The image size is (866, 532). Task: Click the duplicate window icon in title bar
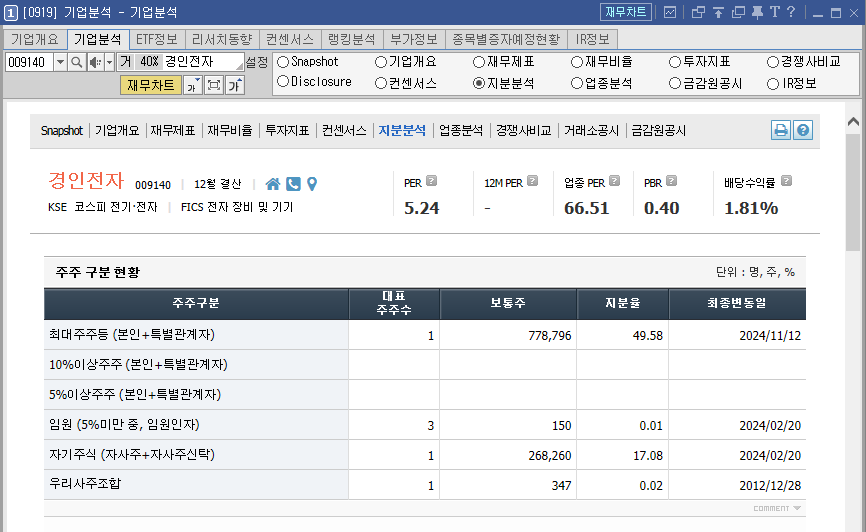click(x=738, y=12)
